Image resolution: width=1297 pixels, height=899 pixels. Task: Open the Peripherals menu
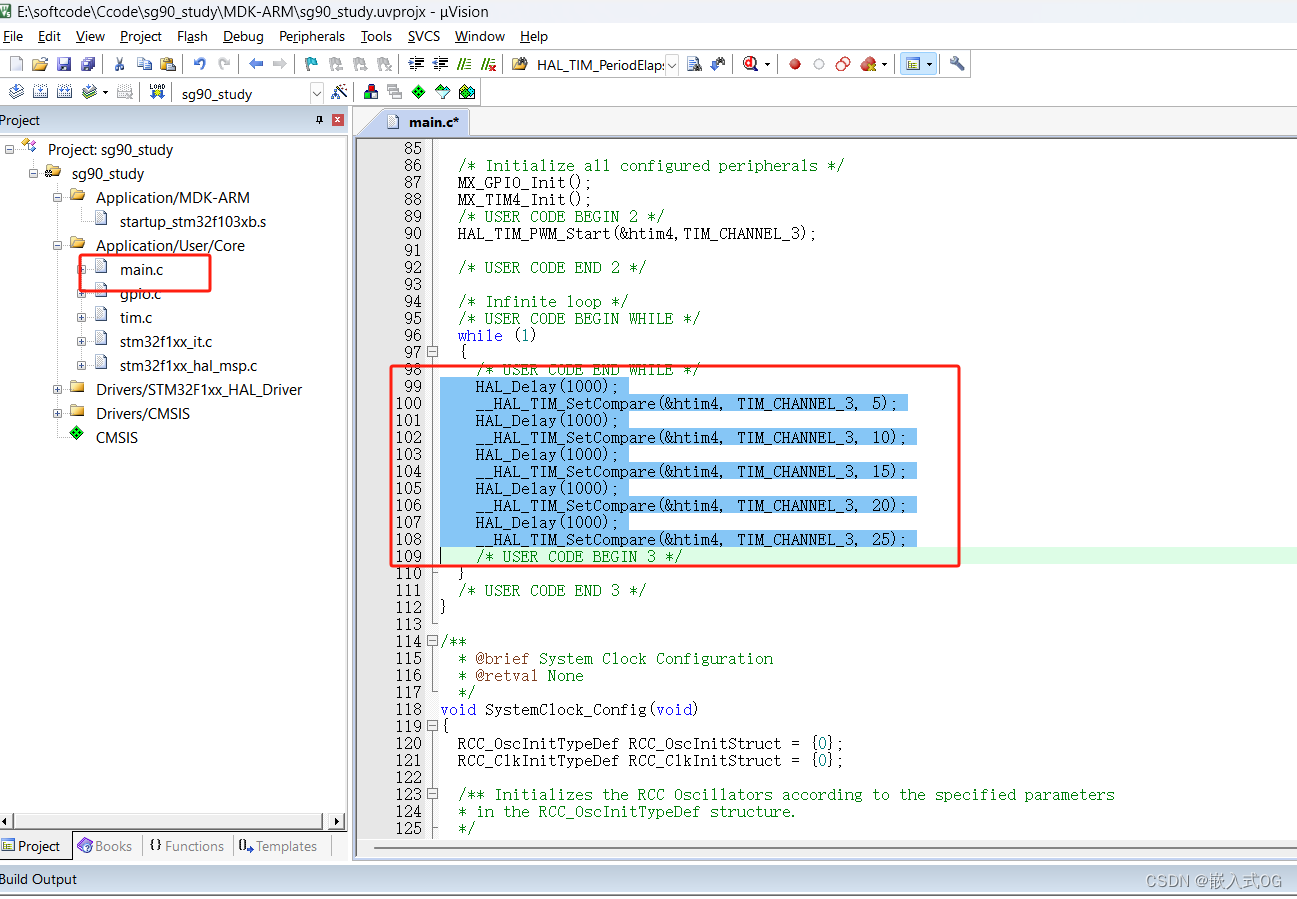(312, 36)
